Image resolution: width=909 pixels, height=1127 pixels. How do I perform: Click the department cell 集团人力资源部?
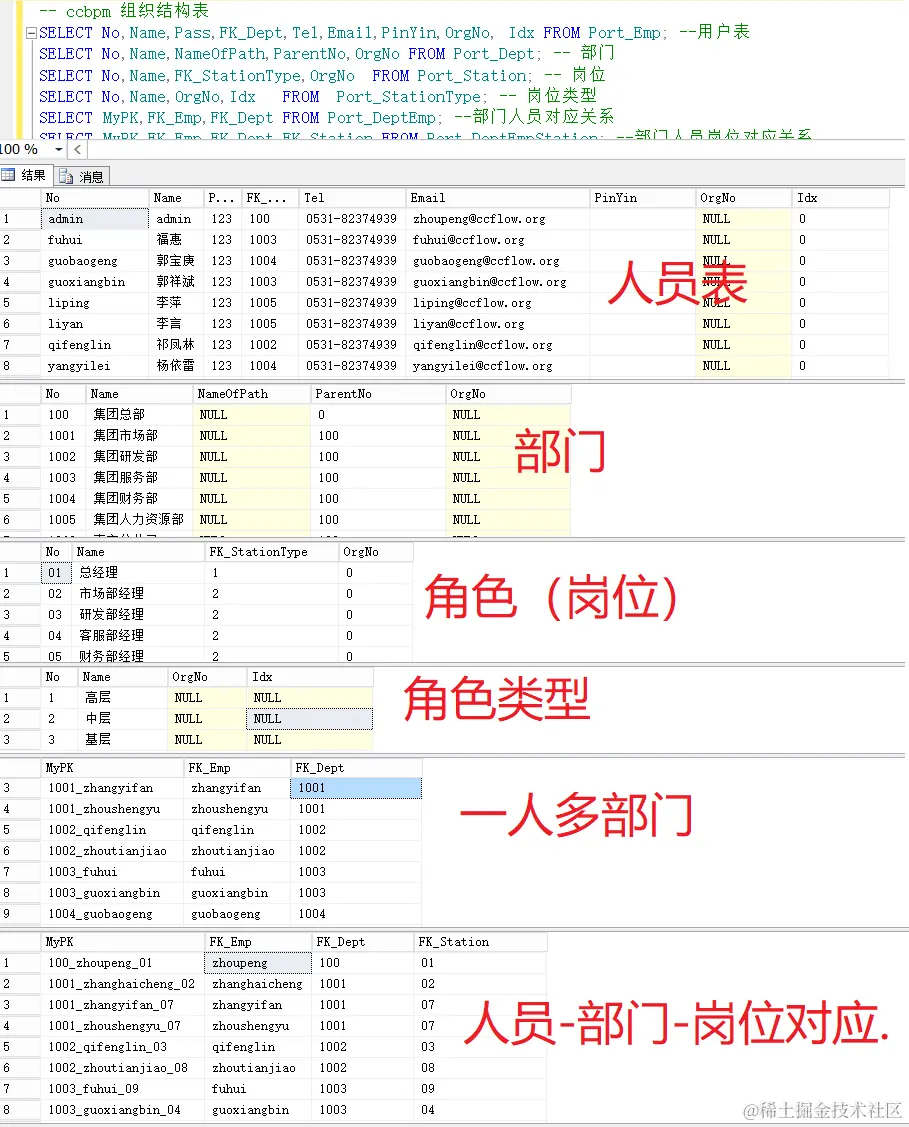138,520
